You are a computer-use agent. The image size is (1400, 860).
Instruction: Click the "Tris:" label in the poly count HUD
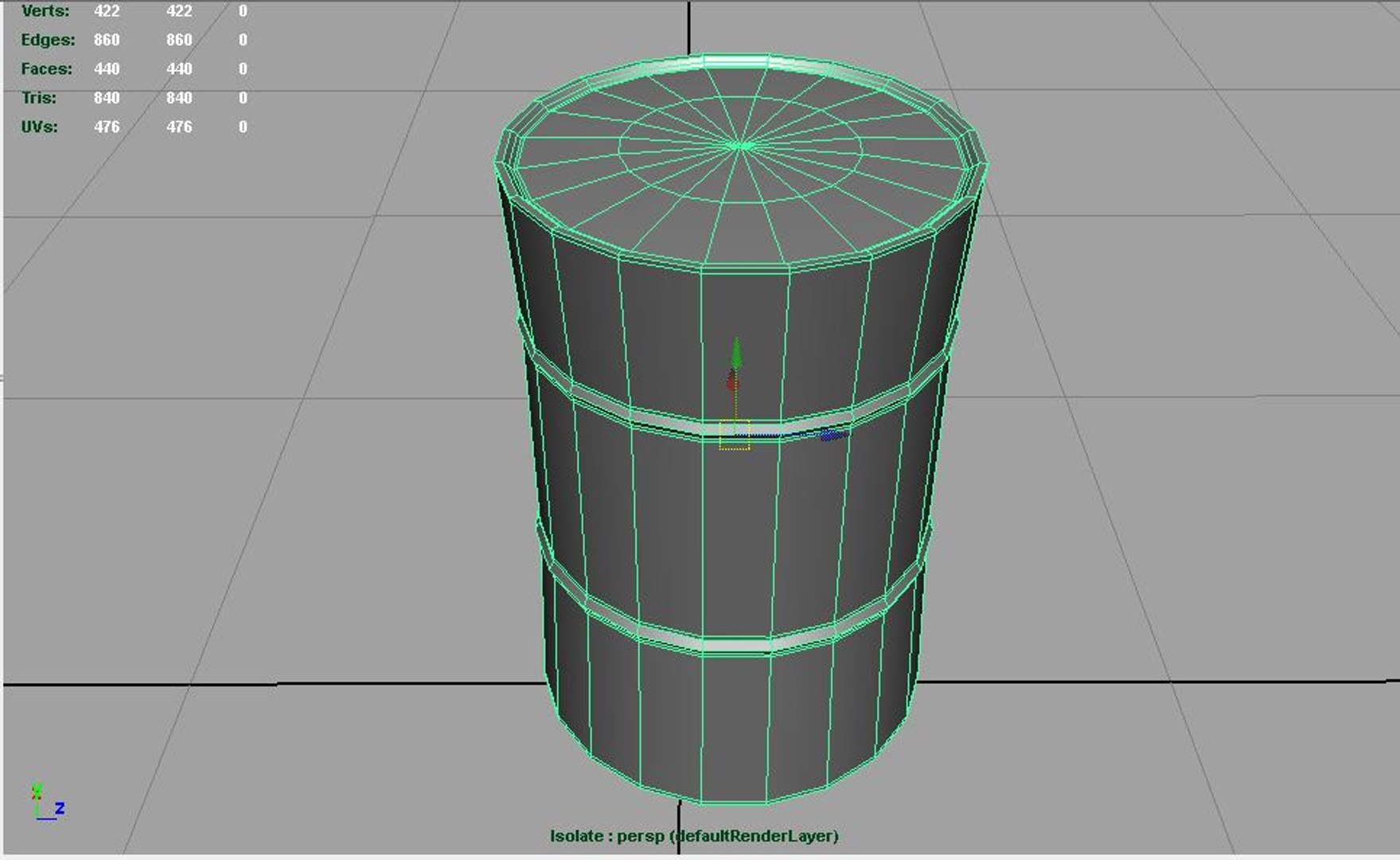pyautogui.click(x=39, y=98)
